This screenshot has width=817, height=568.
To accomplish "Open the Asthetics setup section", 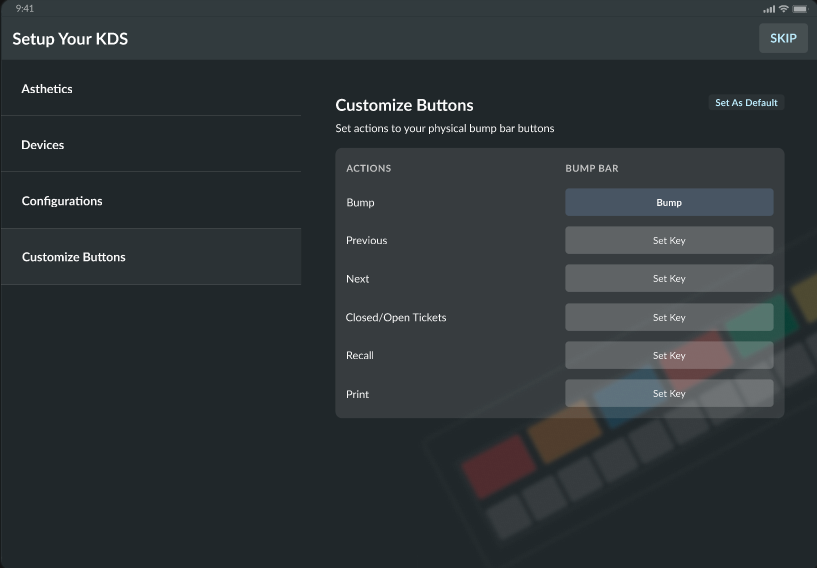I will [47, 89].
